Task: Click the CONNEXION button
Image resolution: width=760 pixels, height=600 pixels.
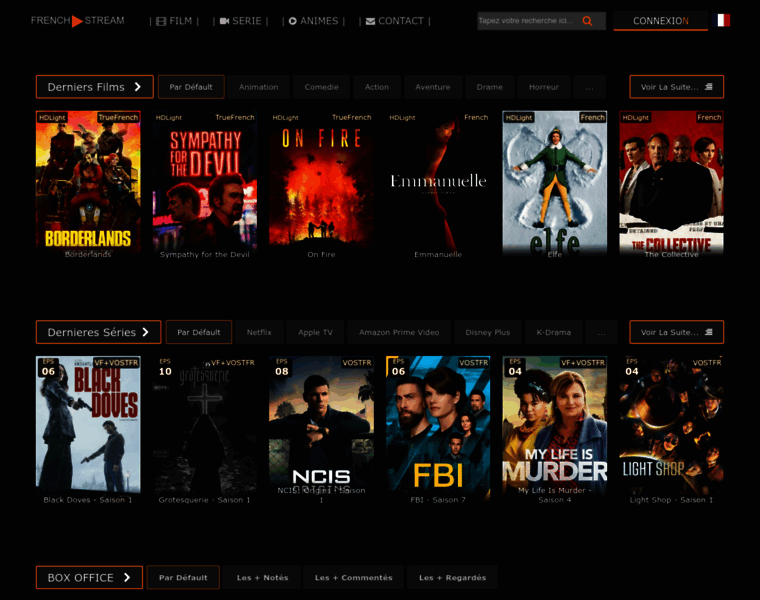Action: coord(661,21)
